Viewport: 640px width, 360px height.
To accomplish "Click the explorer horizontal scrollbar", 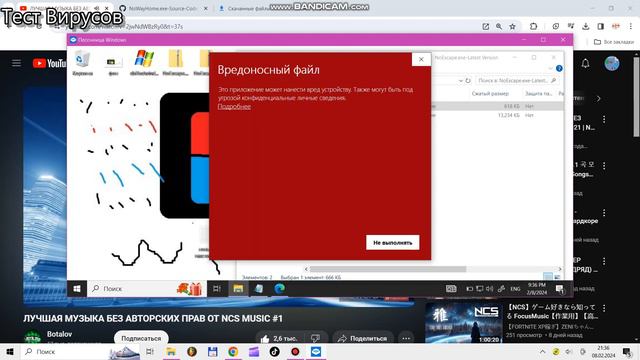I will tap(388, 269).
